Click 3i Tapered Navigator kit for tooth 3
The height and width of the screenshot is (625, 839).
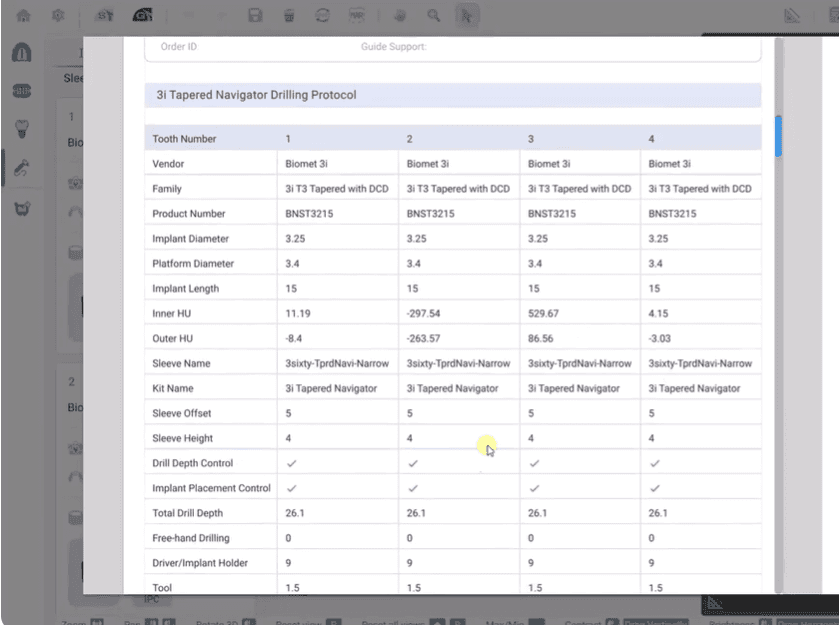574,388
